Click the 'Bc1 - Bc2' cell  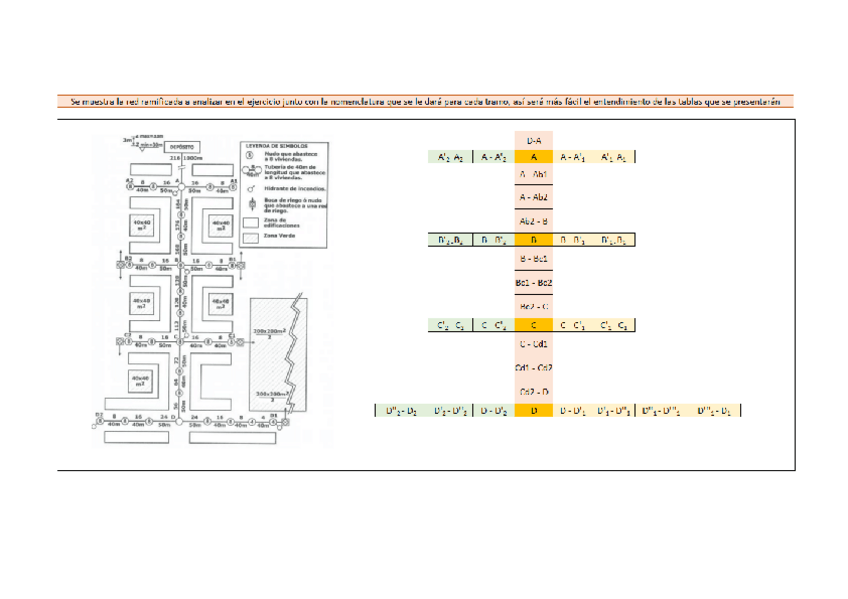coord(533,283)
